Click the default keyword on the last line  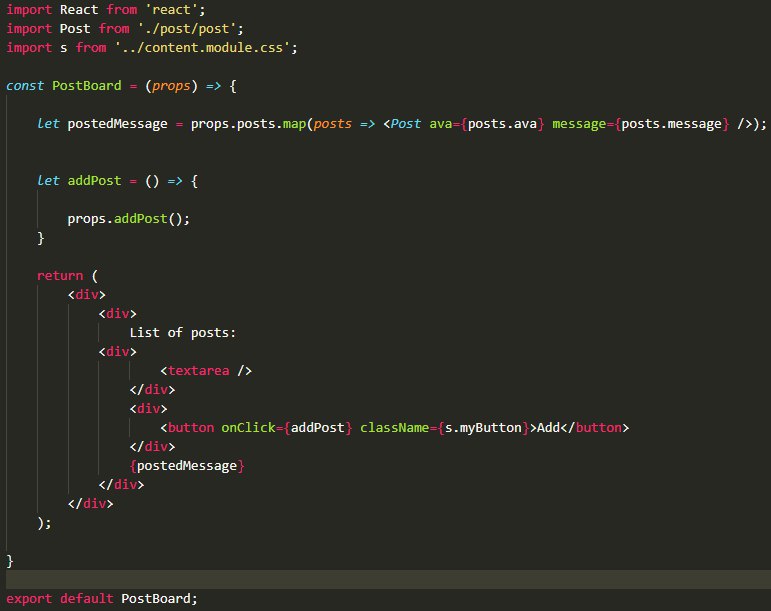pyautogui.click(x=87, y=599)
